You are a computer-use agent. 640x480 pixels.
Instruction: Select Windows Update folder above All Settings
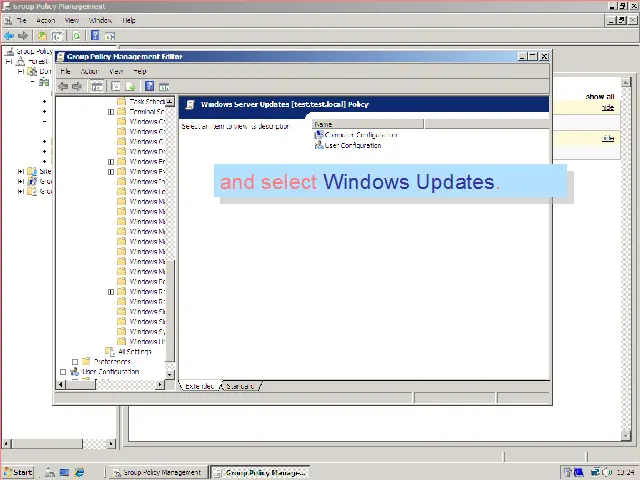(x=141, y=341)
